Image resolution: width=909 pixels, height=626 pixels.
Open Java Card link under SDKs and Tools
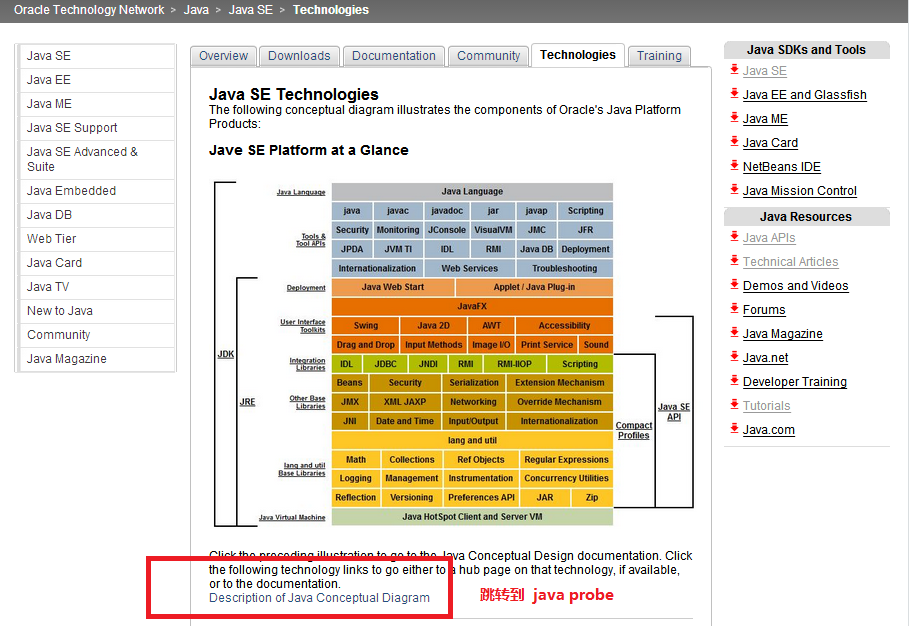[x=770, y=143]
